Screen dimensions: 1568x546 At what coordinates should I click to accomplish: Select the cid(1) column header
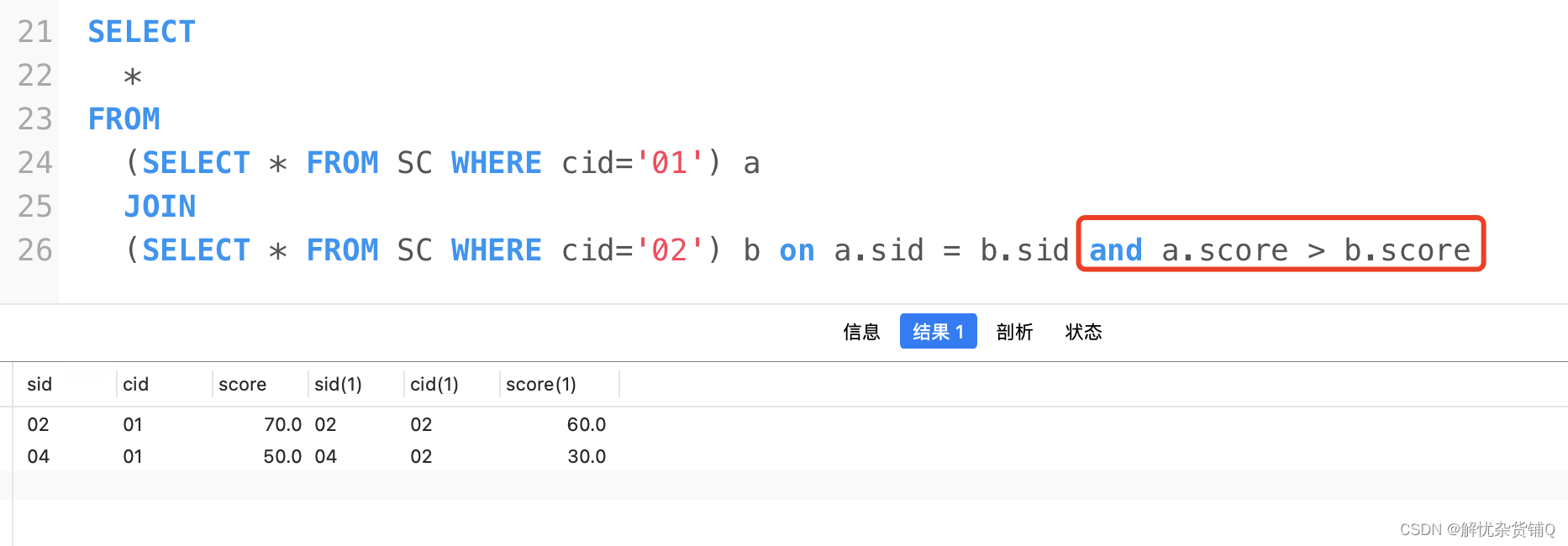(x=434, y=385)
